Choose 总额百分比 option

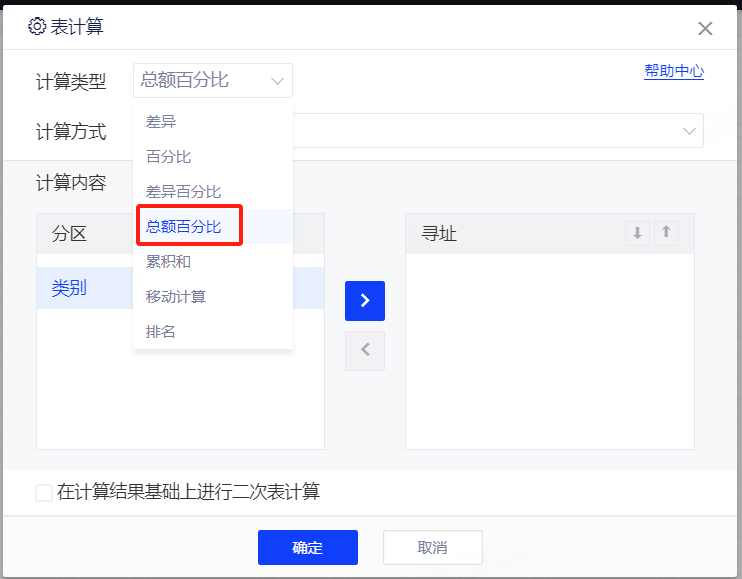point(183,227)
